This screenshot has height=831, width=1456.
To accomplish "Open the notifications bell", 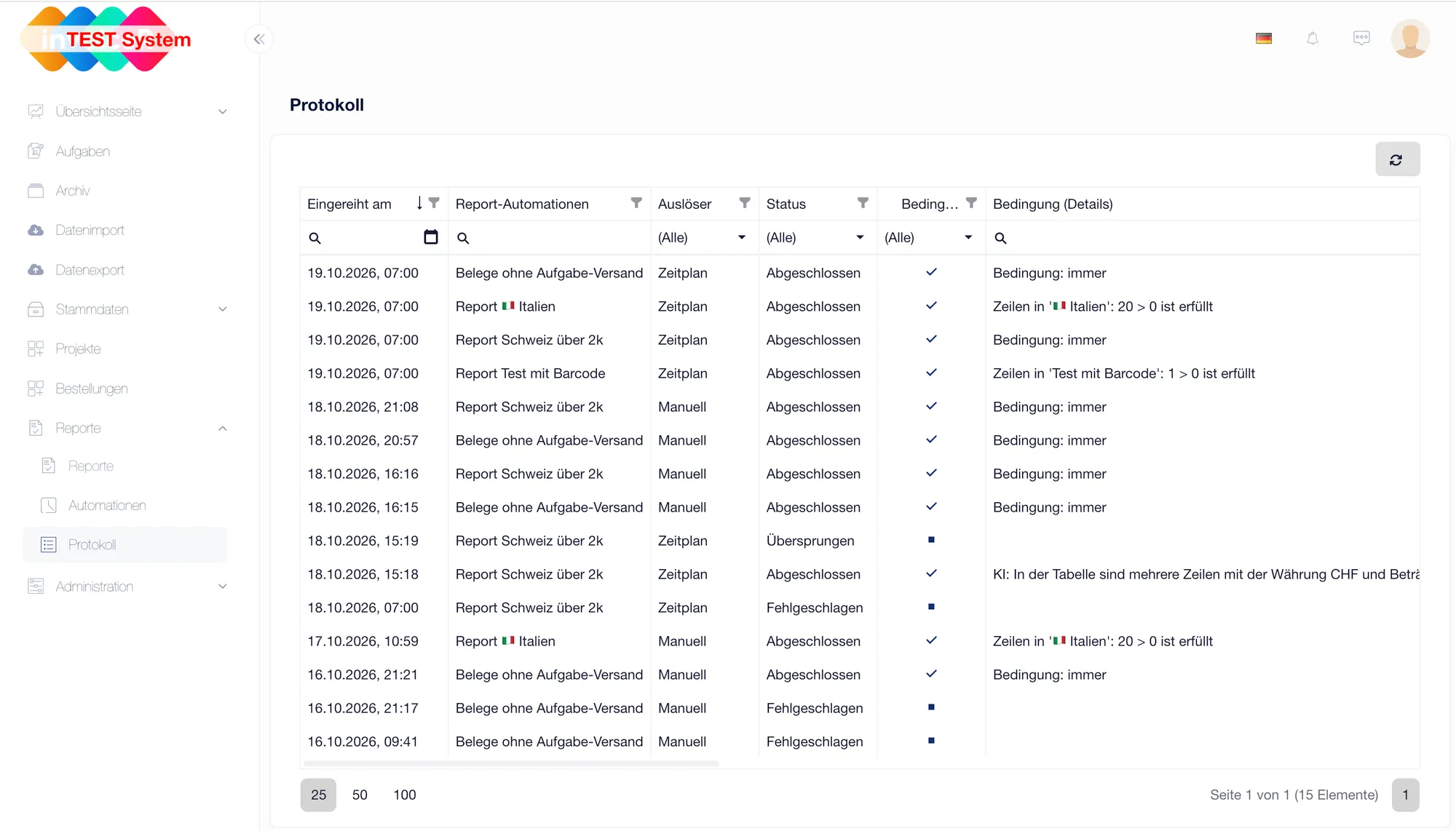I will 1313,39.
